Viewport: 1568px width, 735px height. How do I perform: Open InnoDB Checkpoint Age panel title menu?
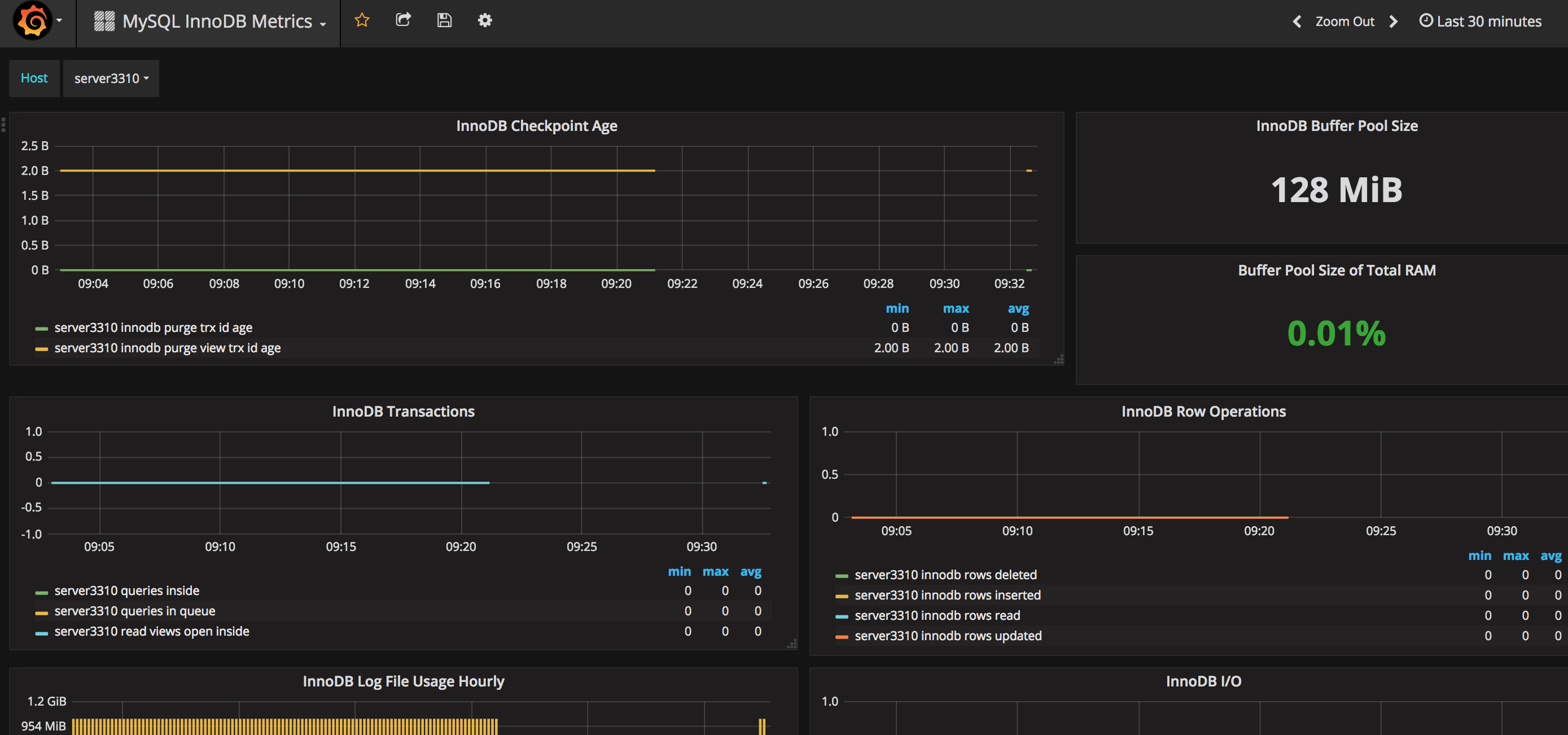tap(536, 125)
